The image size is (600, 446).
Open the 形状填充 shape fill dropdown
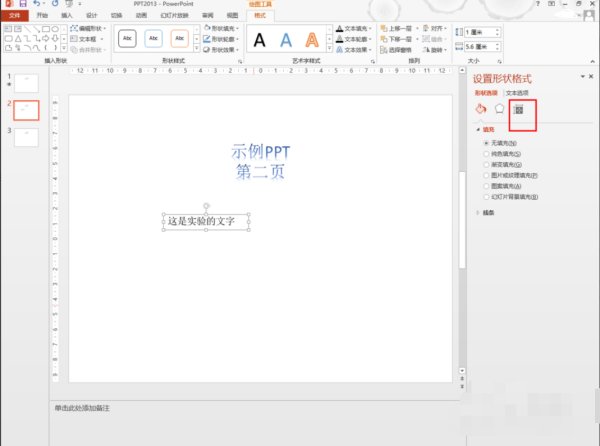coord(221,28)
